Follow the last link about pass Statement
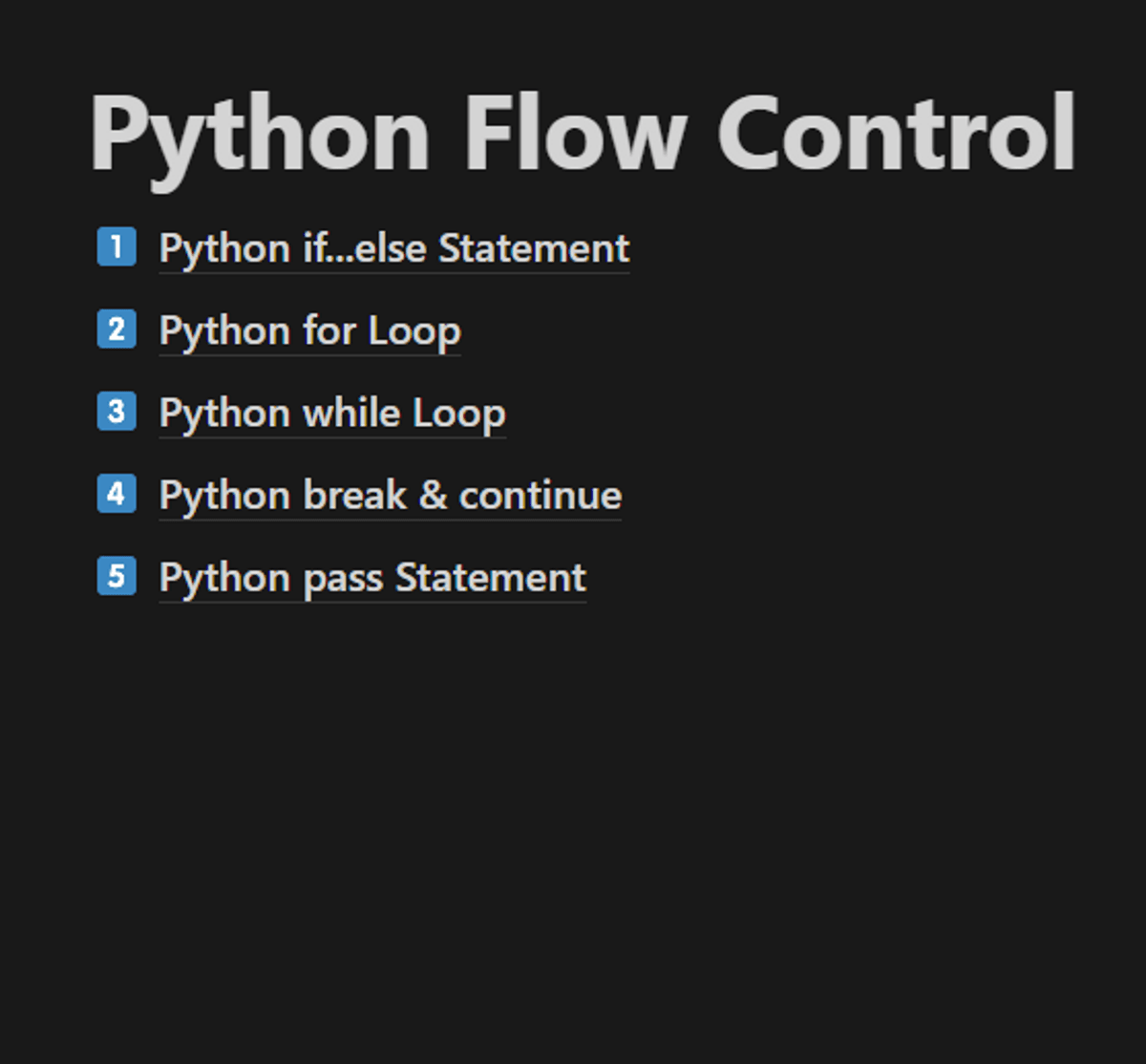The width and height of the screenshot is (1146, 1064). 372,578
